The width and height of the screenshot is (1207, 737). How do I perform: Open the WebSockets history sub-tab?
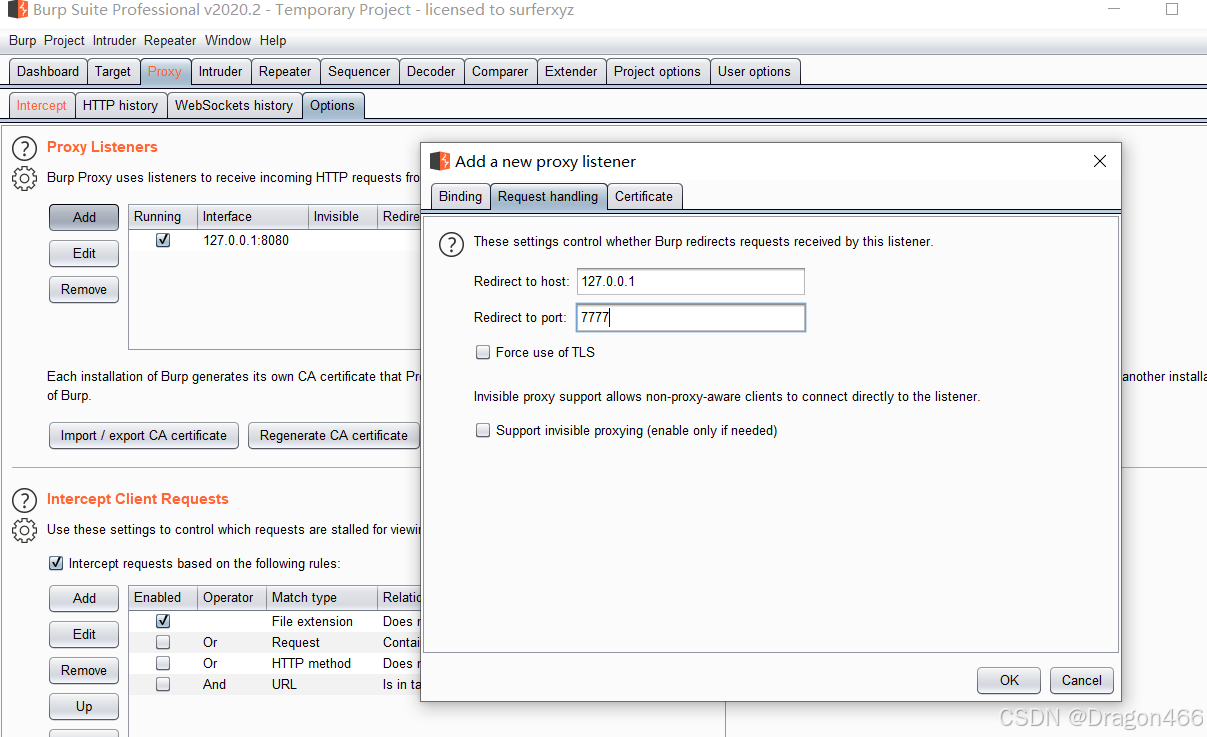[234, 105]
